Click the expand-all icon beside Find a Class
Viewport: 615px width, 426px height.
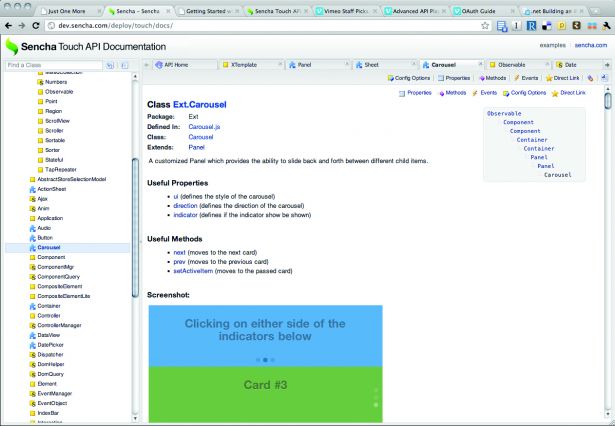click(x=110, y=65)
